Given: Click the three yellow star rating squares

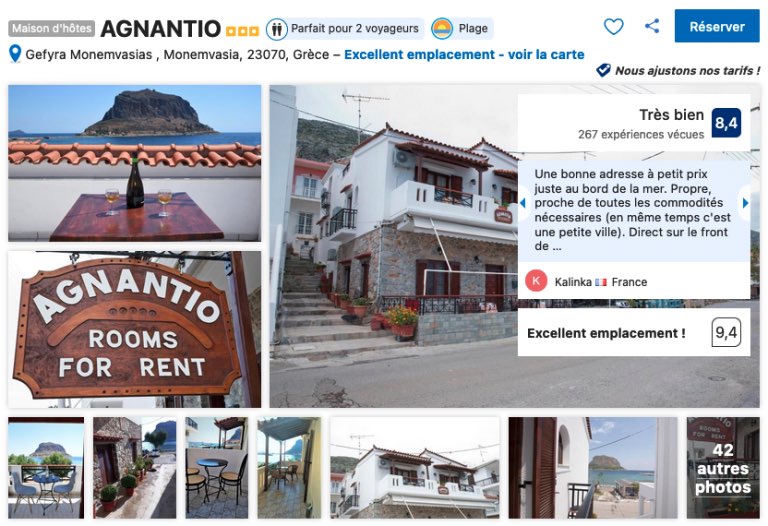Looking at the screenshot, I should click(x=242, y=31).
